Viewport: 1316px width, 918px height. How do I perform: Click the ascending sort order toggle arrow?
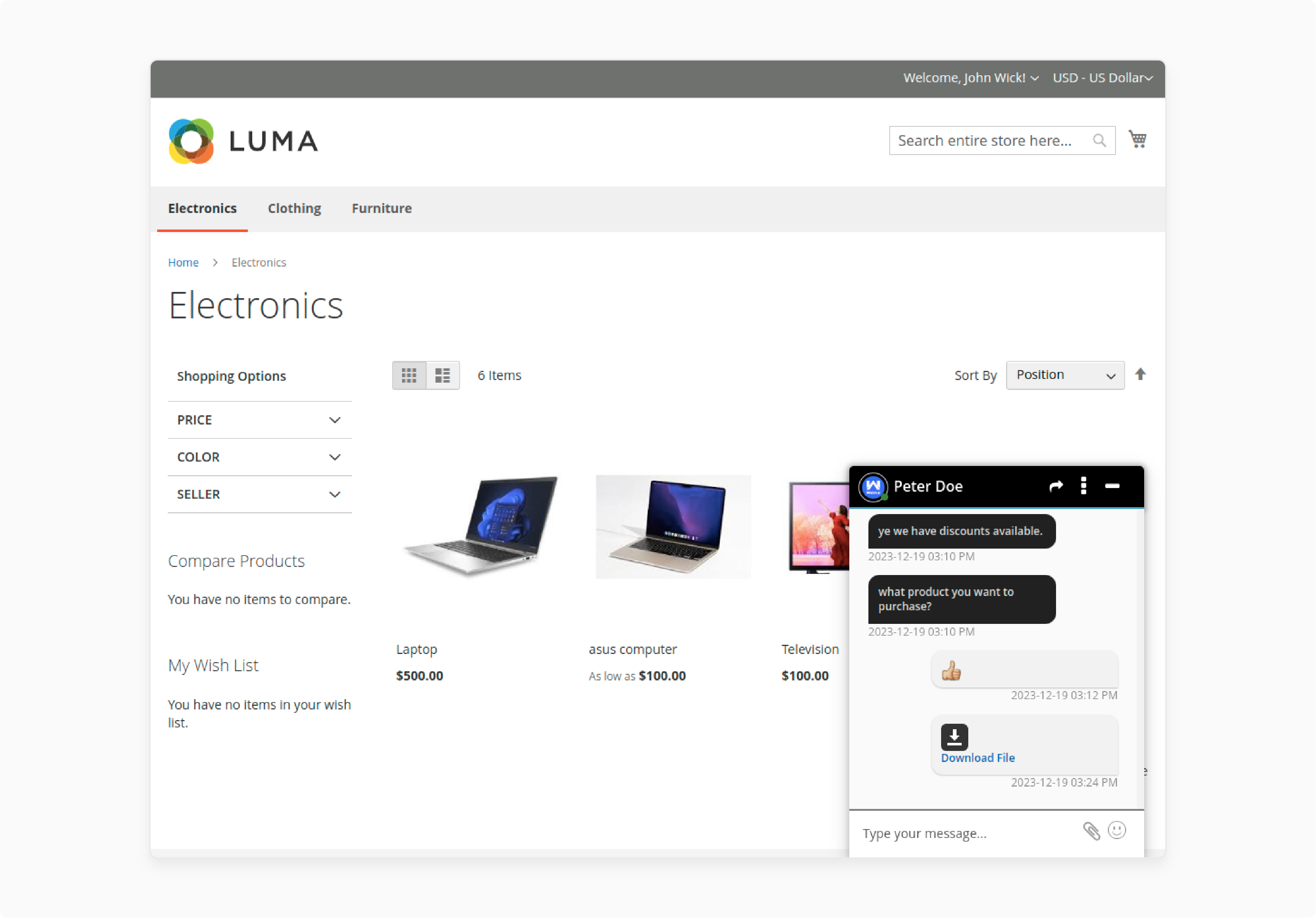(1140, 374)
